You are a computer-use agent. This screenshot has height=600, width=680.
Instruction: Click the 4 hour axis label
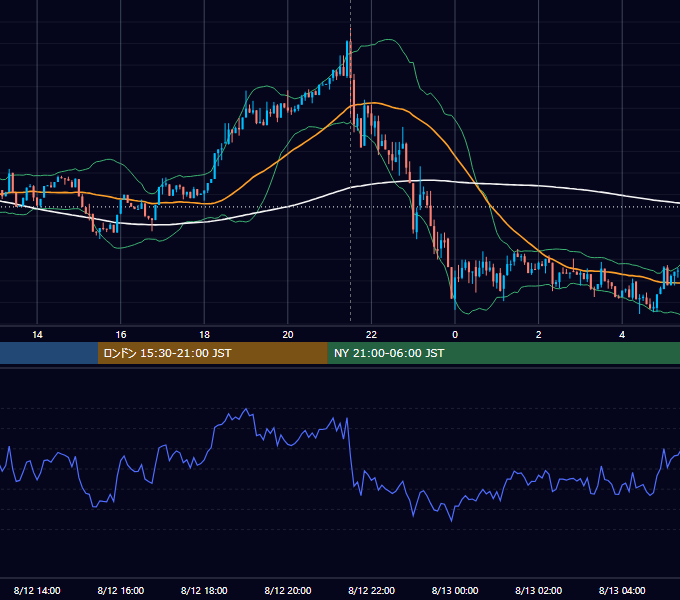pyautogui.click(x=622, y=335)
